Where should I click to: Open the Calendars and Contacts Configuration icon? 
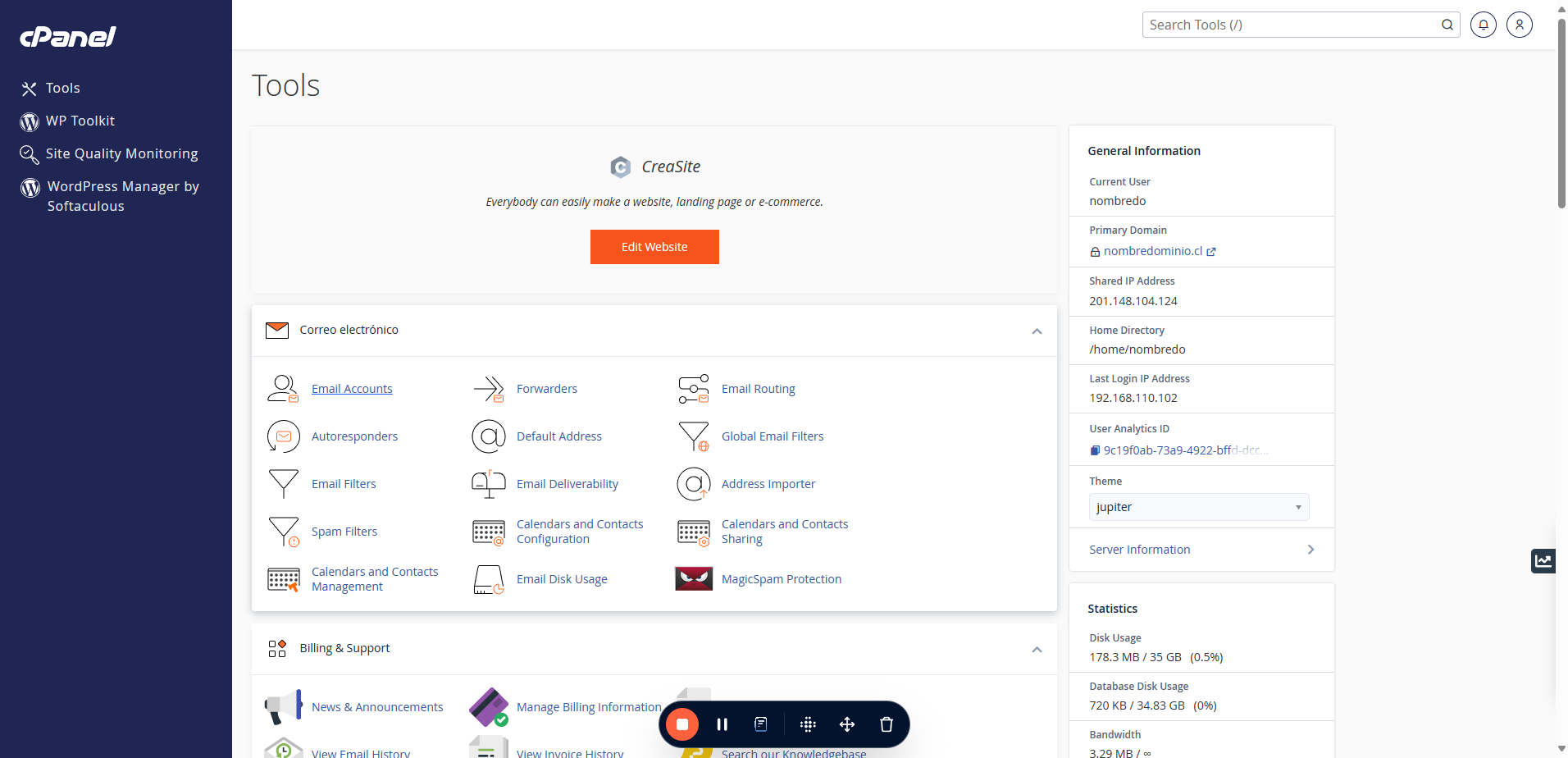(x=488, y=532)
